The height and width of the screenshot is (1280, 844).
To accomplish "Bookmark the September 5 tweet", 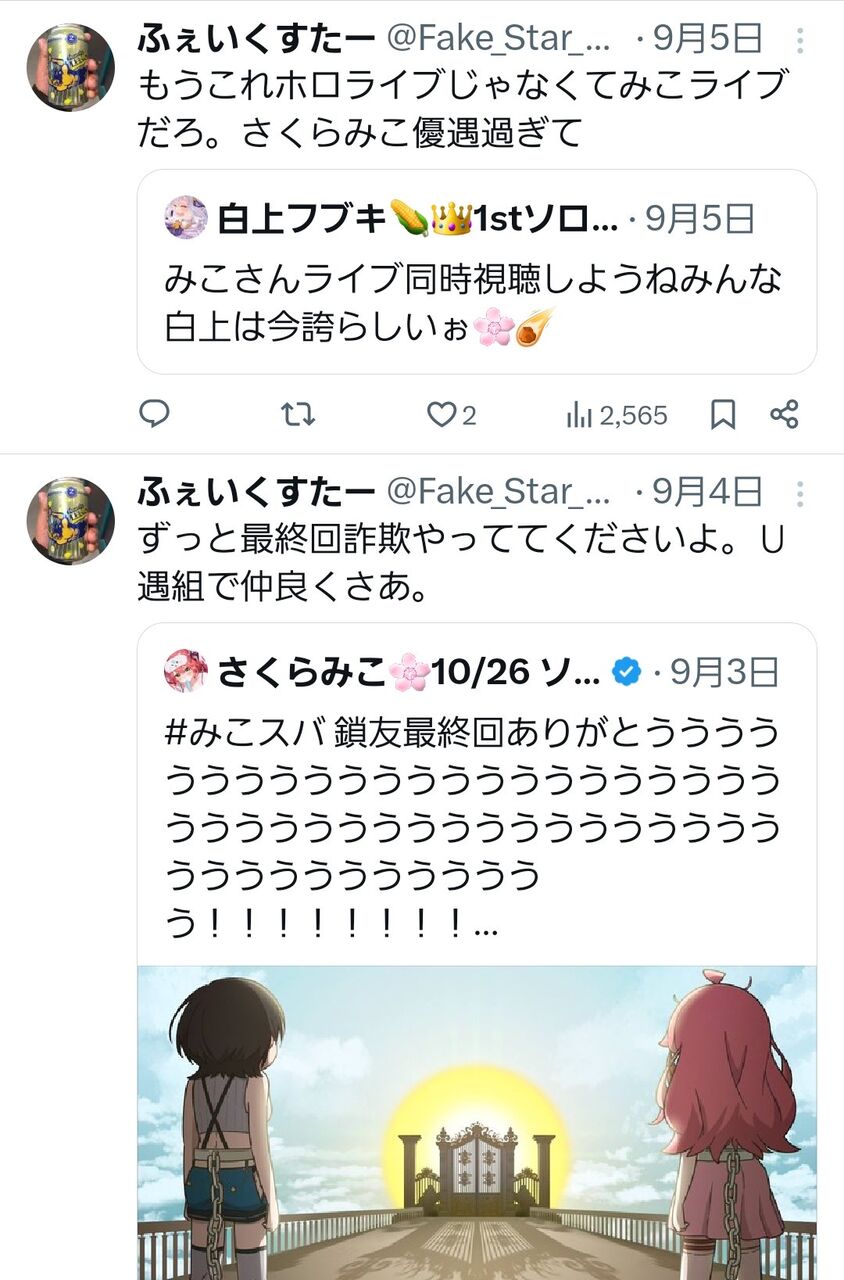I will point(723,414).
